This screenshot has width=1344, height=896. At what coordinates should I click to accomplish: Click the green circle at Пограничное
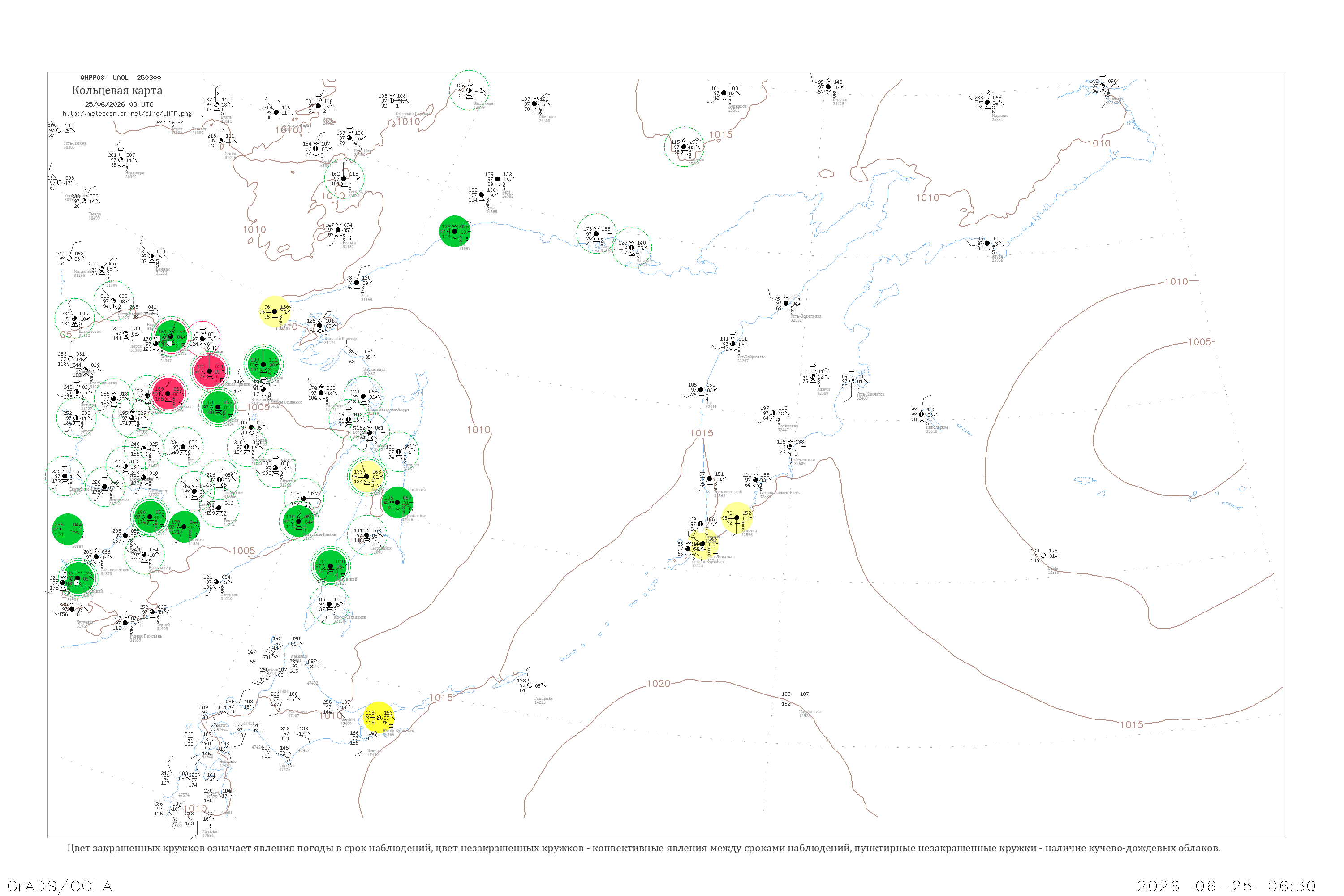[x=397, y=502]
